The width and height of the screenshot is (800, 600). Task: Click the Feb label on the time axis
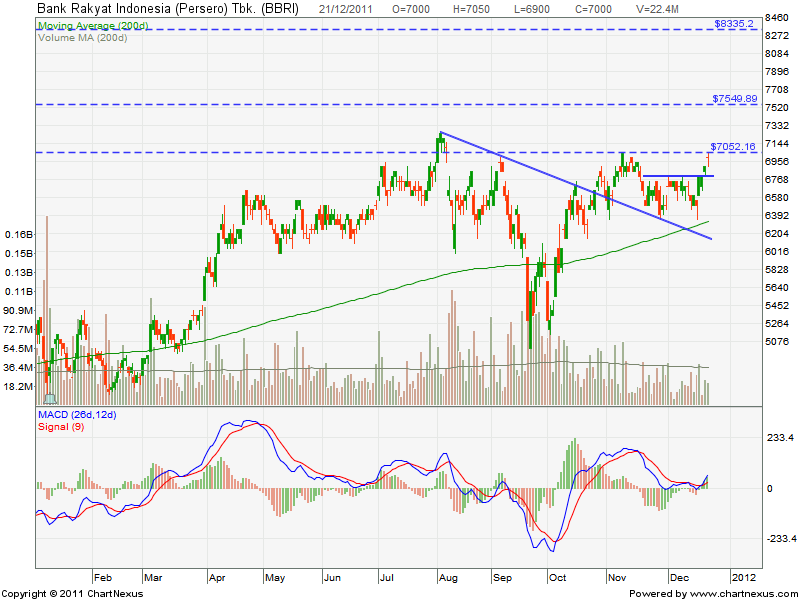click(x=101, y=577)
